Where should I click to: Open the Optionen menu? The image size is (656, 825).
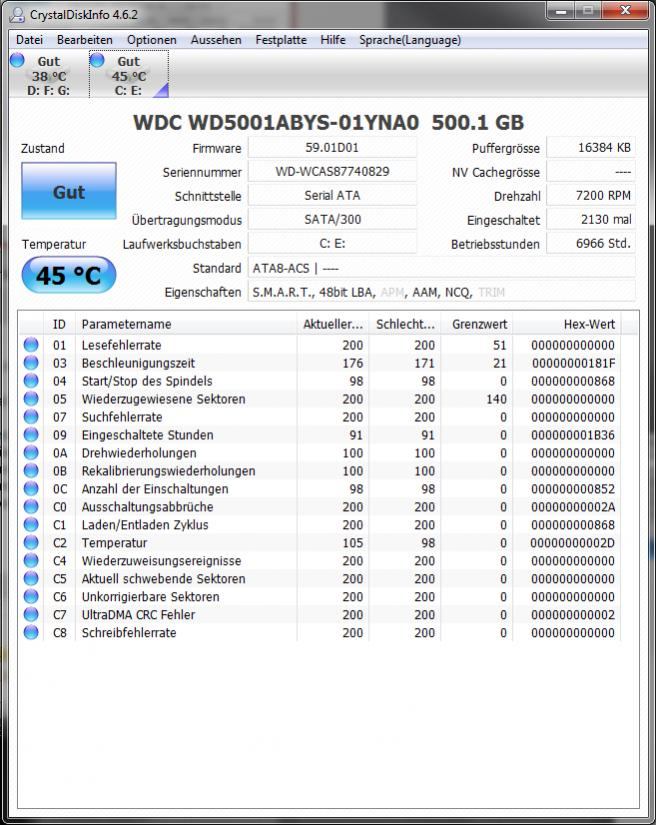tap(152, 40)
